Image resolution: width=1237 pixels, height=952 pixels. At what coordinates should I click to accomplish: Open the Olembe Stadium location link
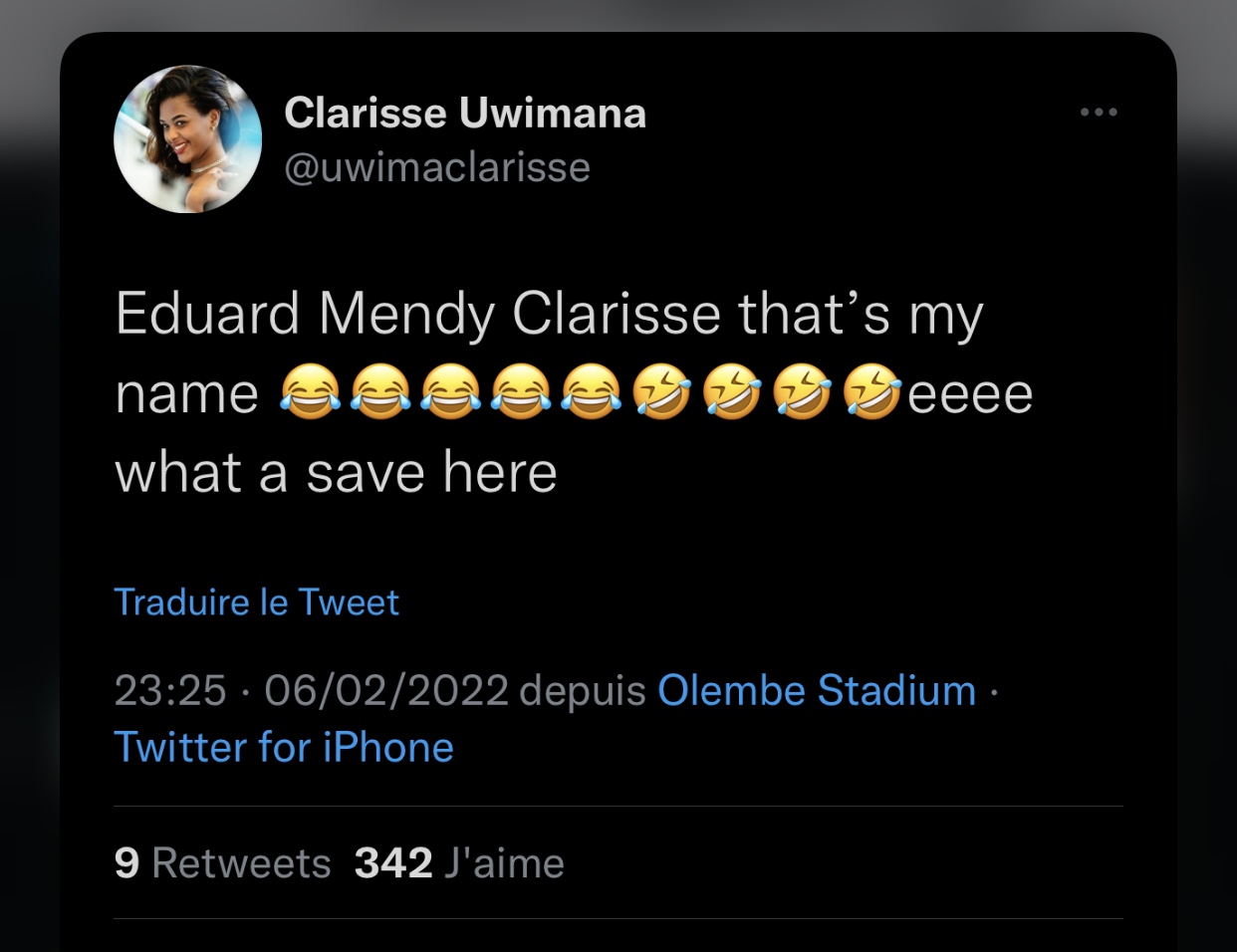tap(817, 690)
